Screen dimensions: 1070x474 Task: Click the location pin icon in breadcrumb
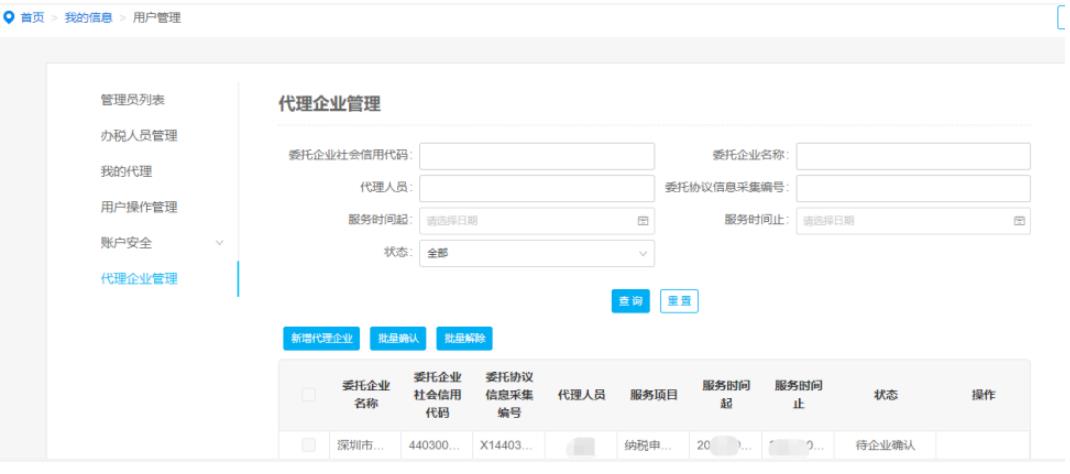pos(9,18)
